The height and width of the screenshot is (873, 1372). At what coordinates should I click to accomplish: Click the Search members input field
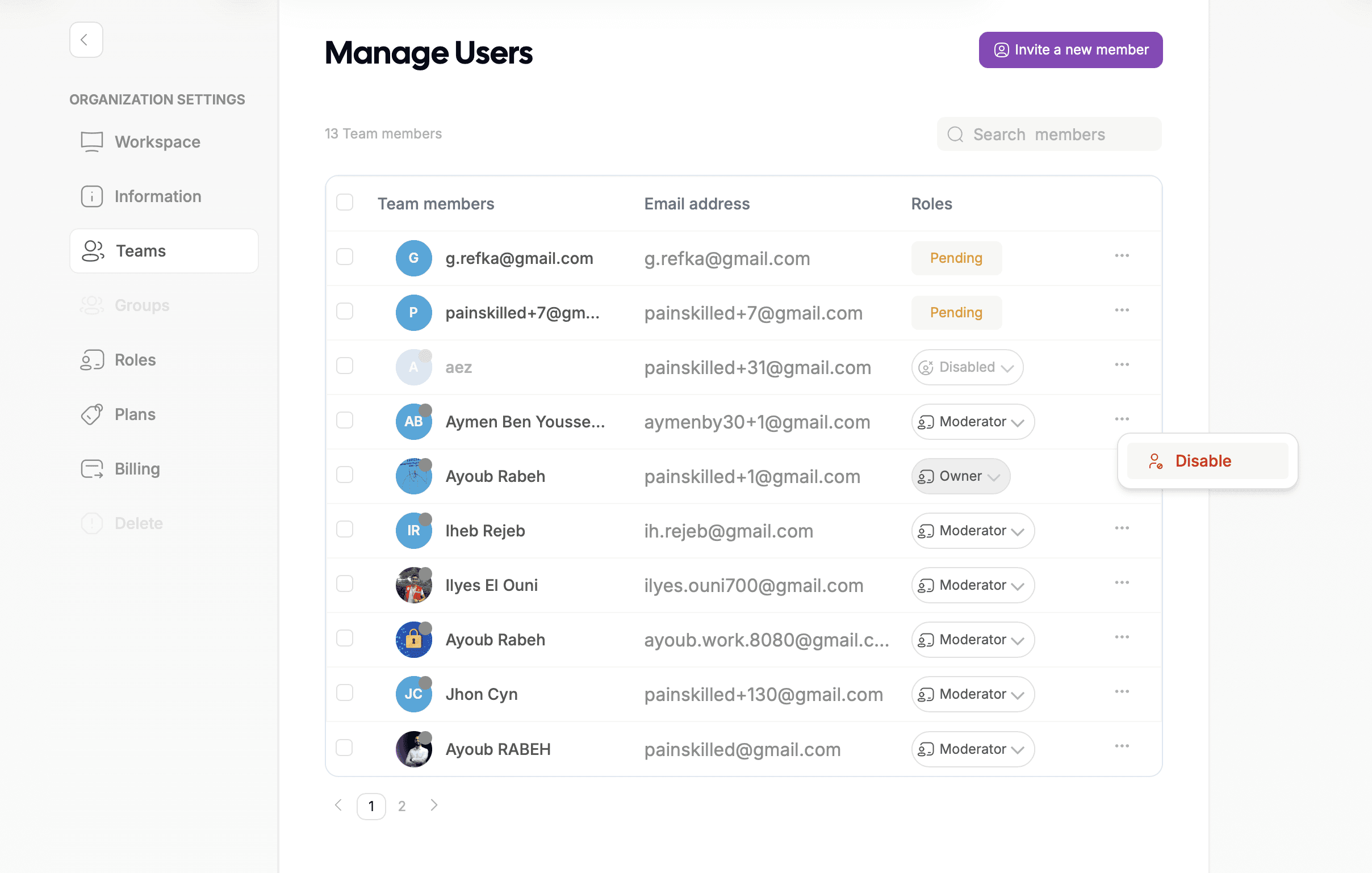point(1060,135)
